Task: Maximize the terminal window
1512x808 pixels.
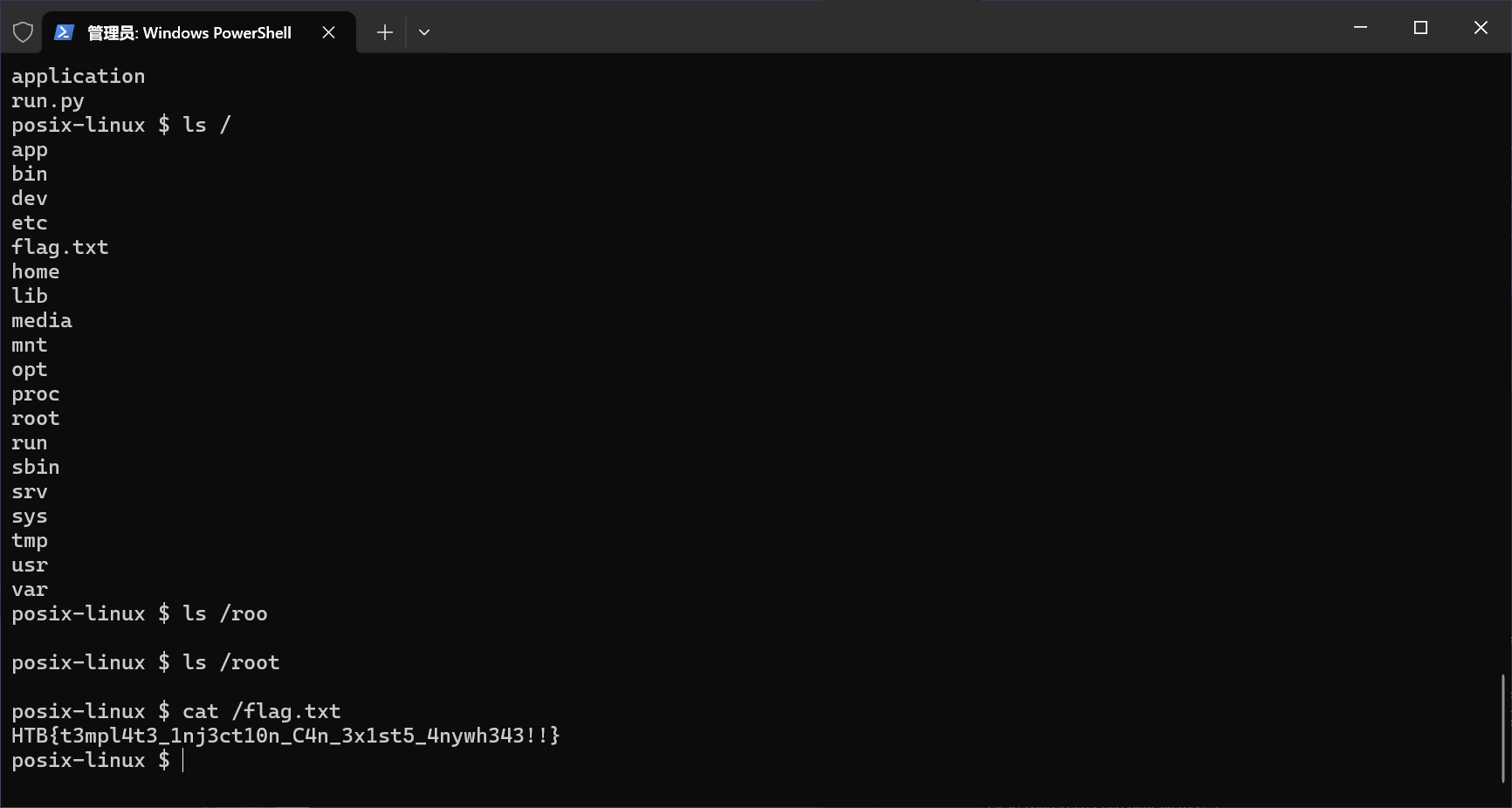Action: click(x=1420, y=28)
